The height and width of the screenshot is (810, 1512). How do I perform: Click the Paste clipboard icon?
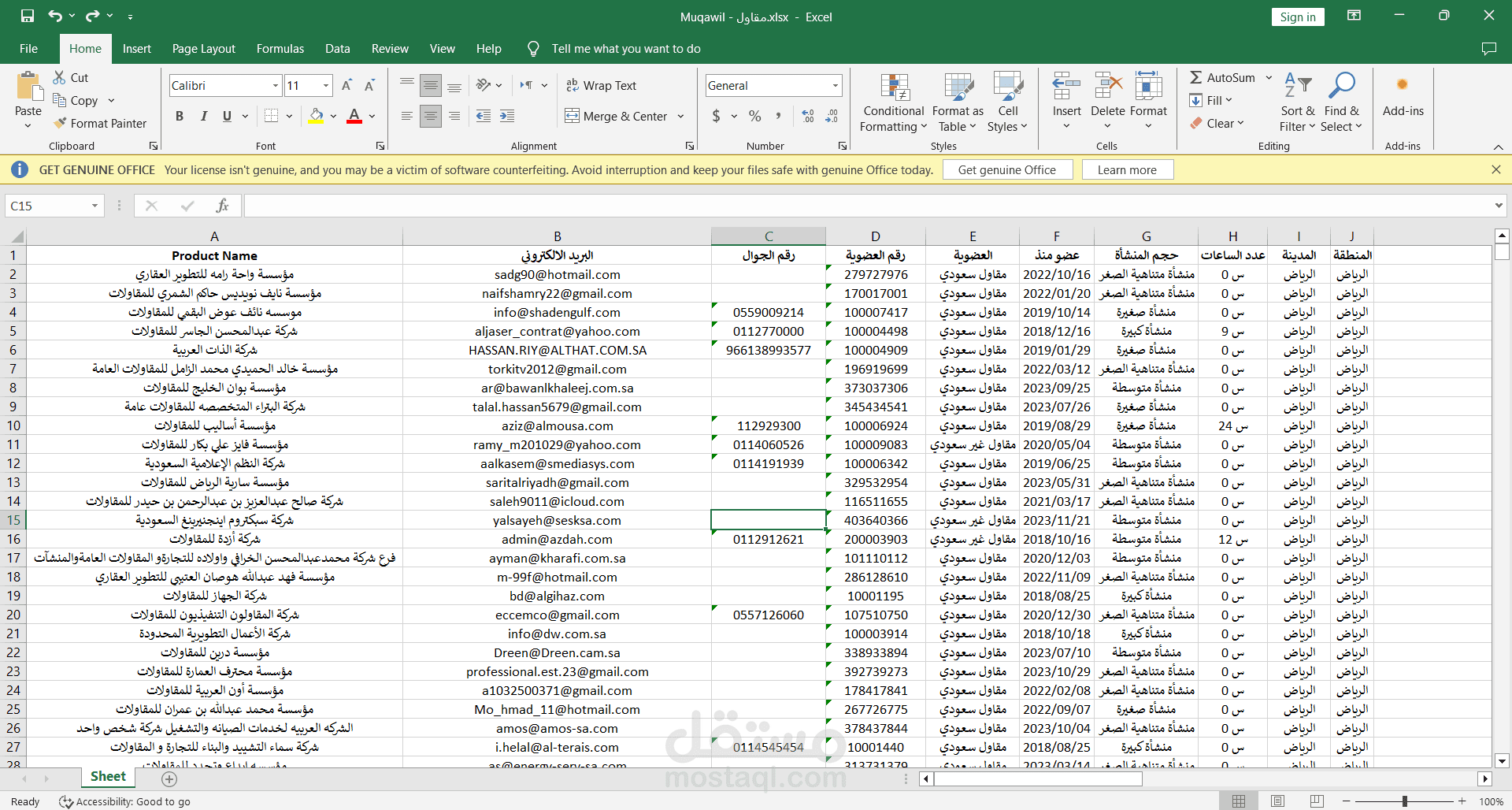[28, 87]
